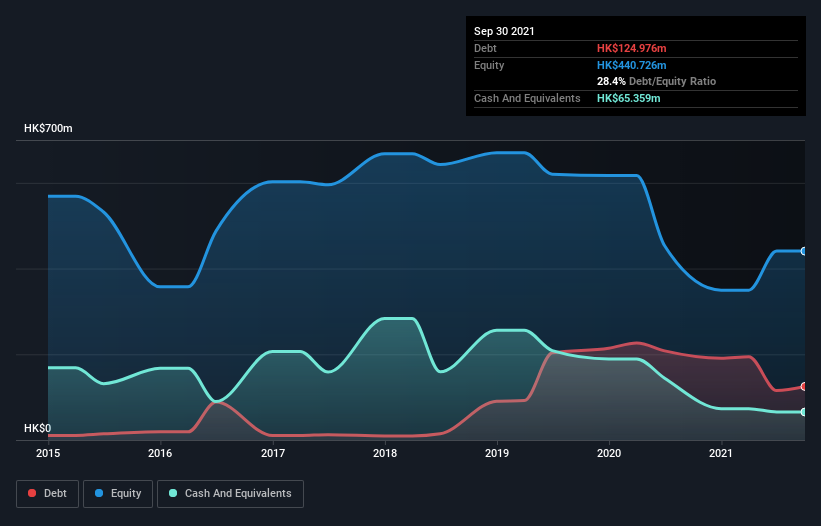The image size is (821, 526).
Task: Click the HK$440.726m equity value
Action: tap(631, 65)
